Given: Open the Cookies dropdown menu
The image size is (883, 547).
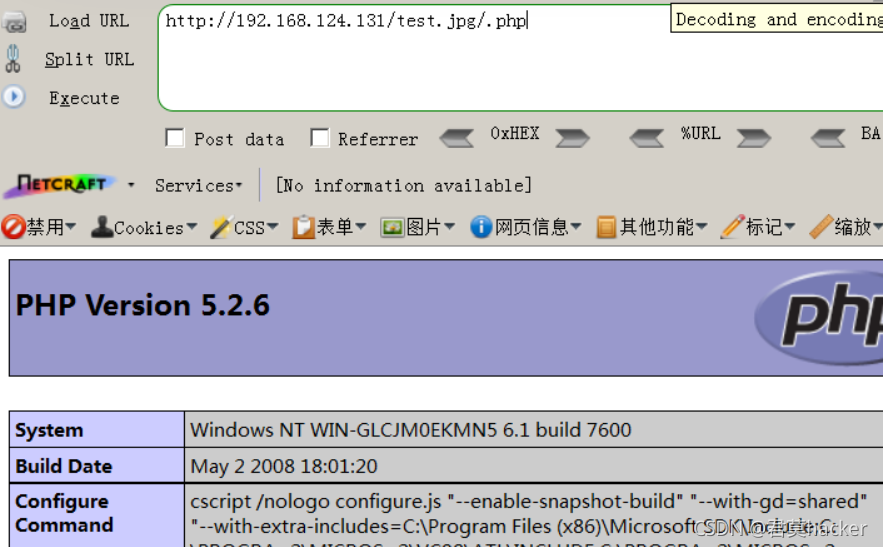Looking at the screenshot, I should (x=191, y=226).
